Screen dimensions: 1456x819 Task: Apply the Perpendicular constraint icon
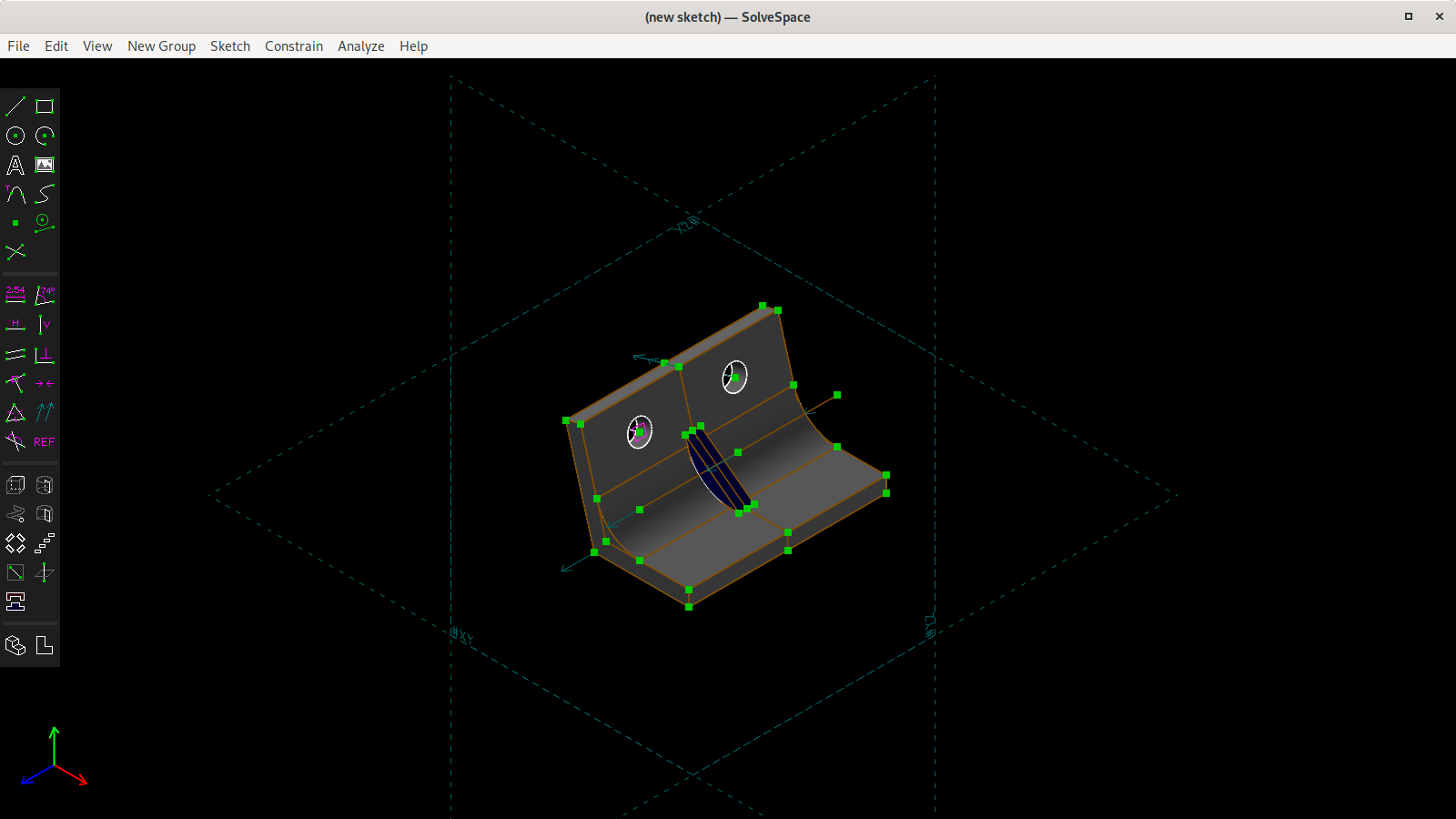pos(44,354)
